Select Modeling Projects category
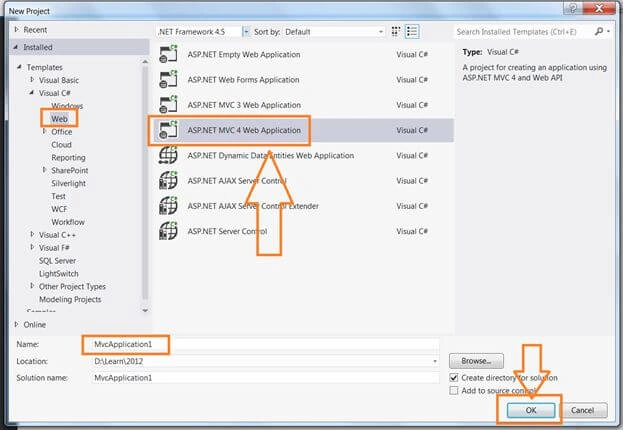This screenshot has height=430, width=623. [70, 299]
